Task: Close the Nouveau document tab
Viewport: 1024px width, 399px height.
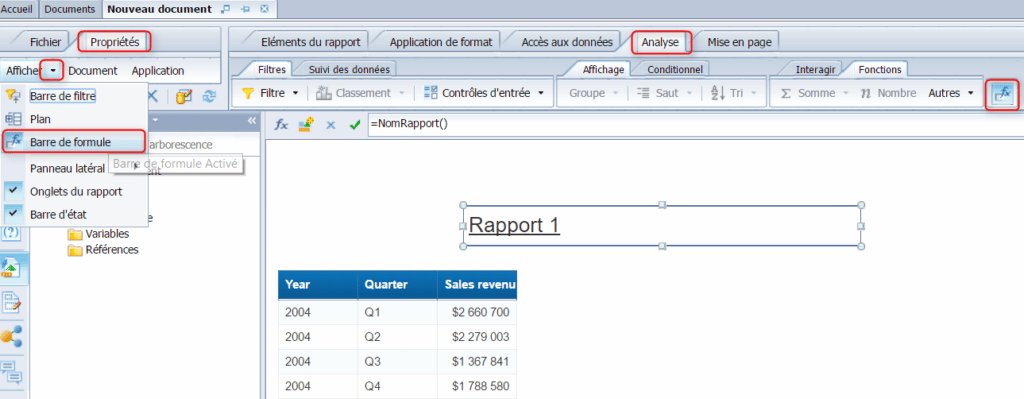Action: pos(264,9)
